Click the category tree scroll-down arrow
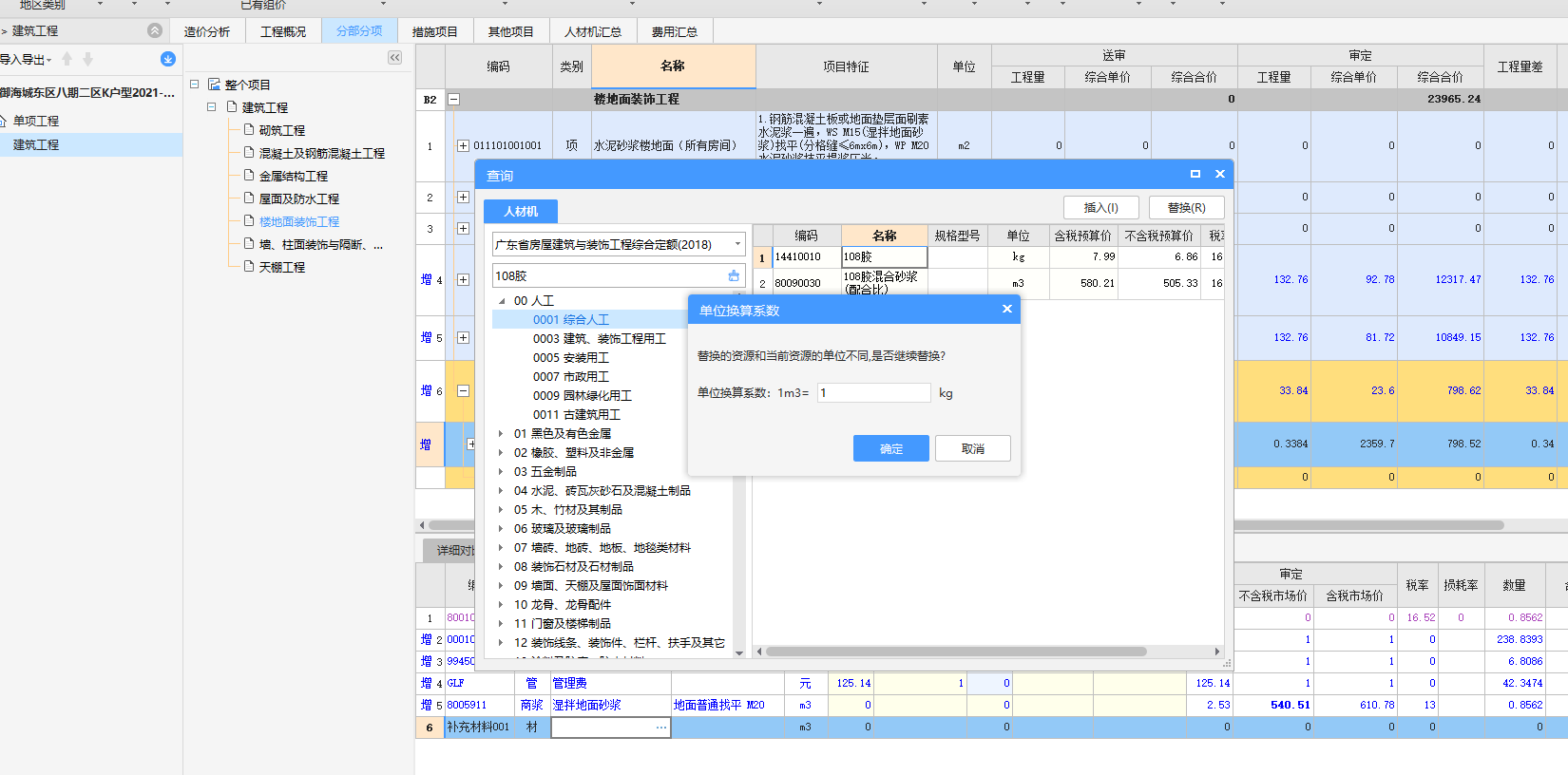The width and height of the screenshot is (1568, 775). coord(740,652)
